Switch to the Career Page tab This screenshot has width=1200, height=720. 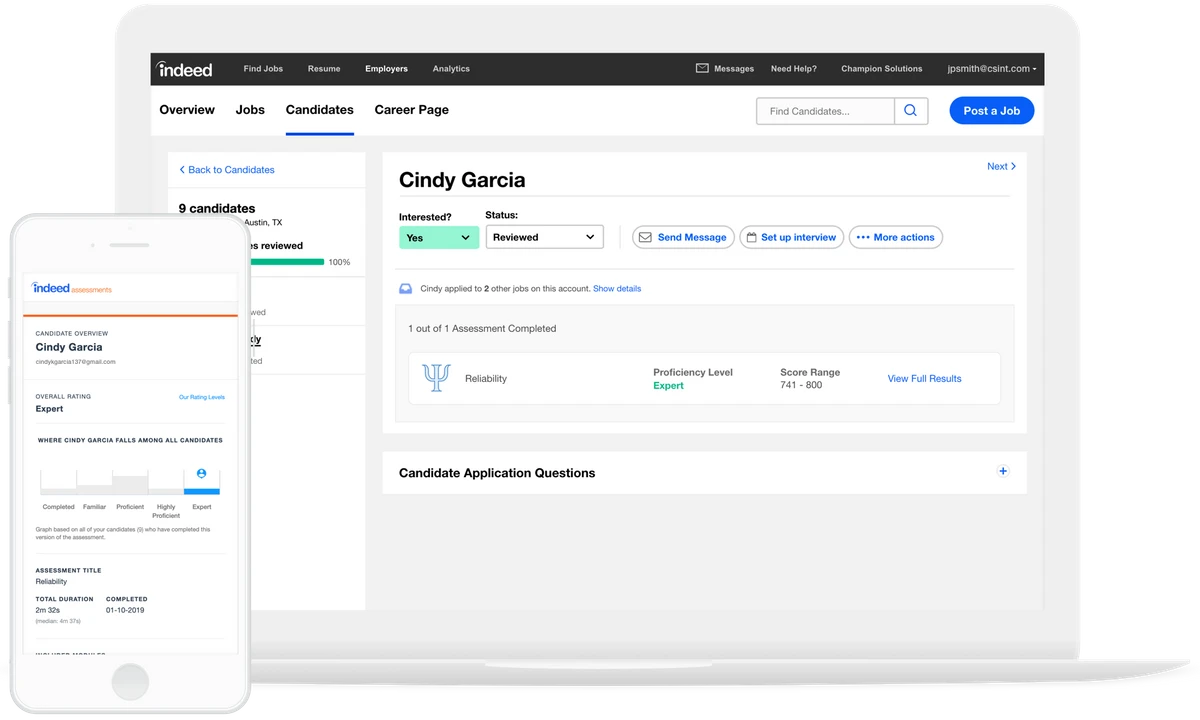[x=411, y=110]
